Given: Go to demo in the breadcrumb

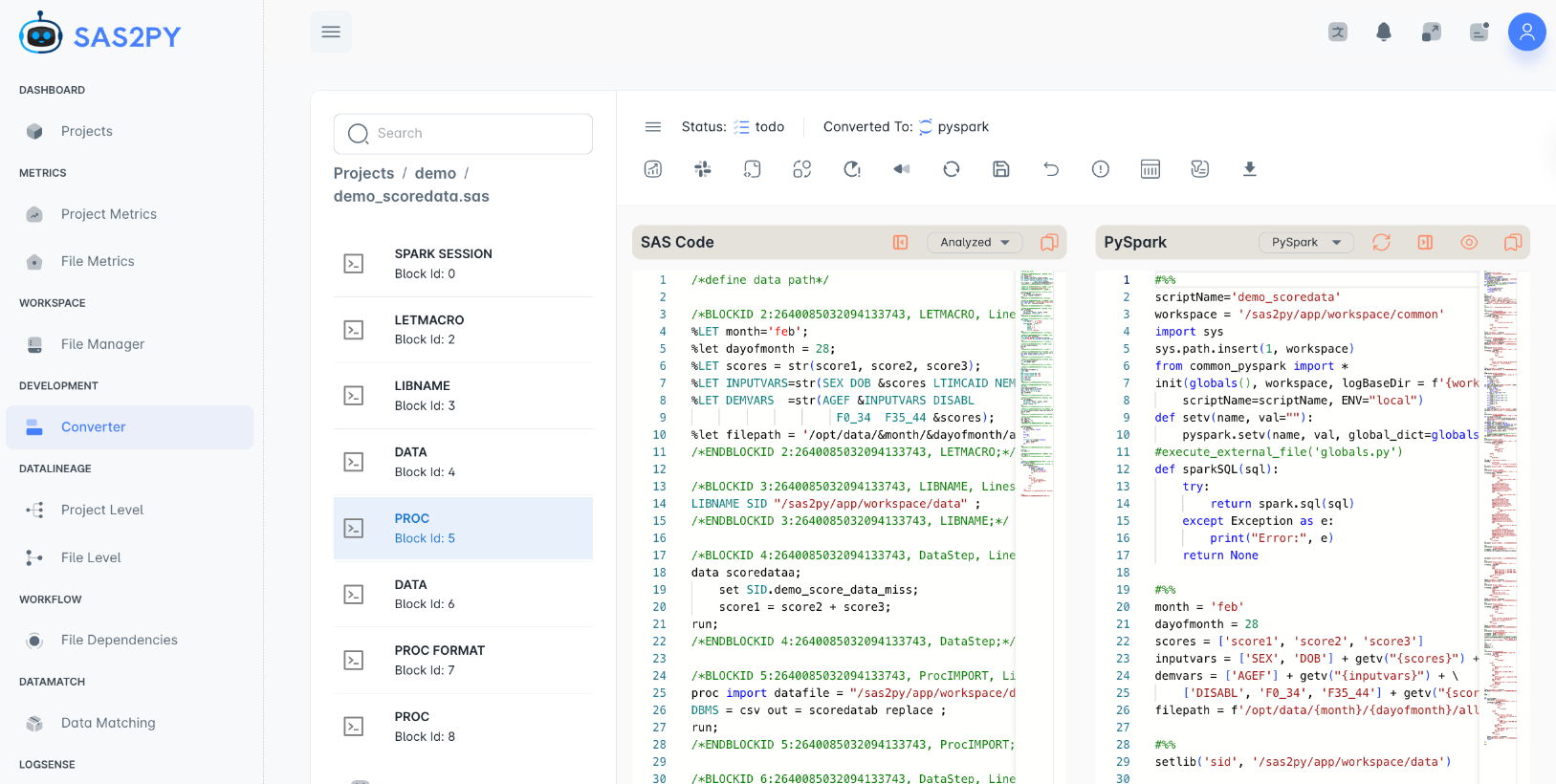Looking at the screenshot, I should point(435,173).
